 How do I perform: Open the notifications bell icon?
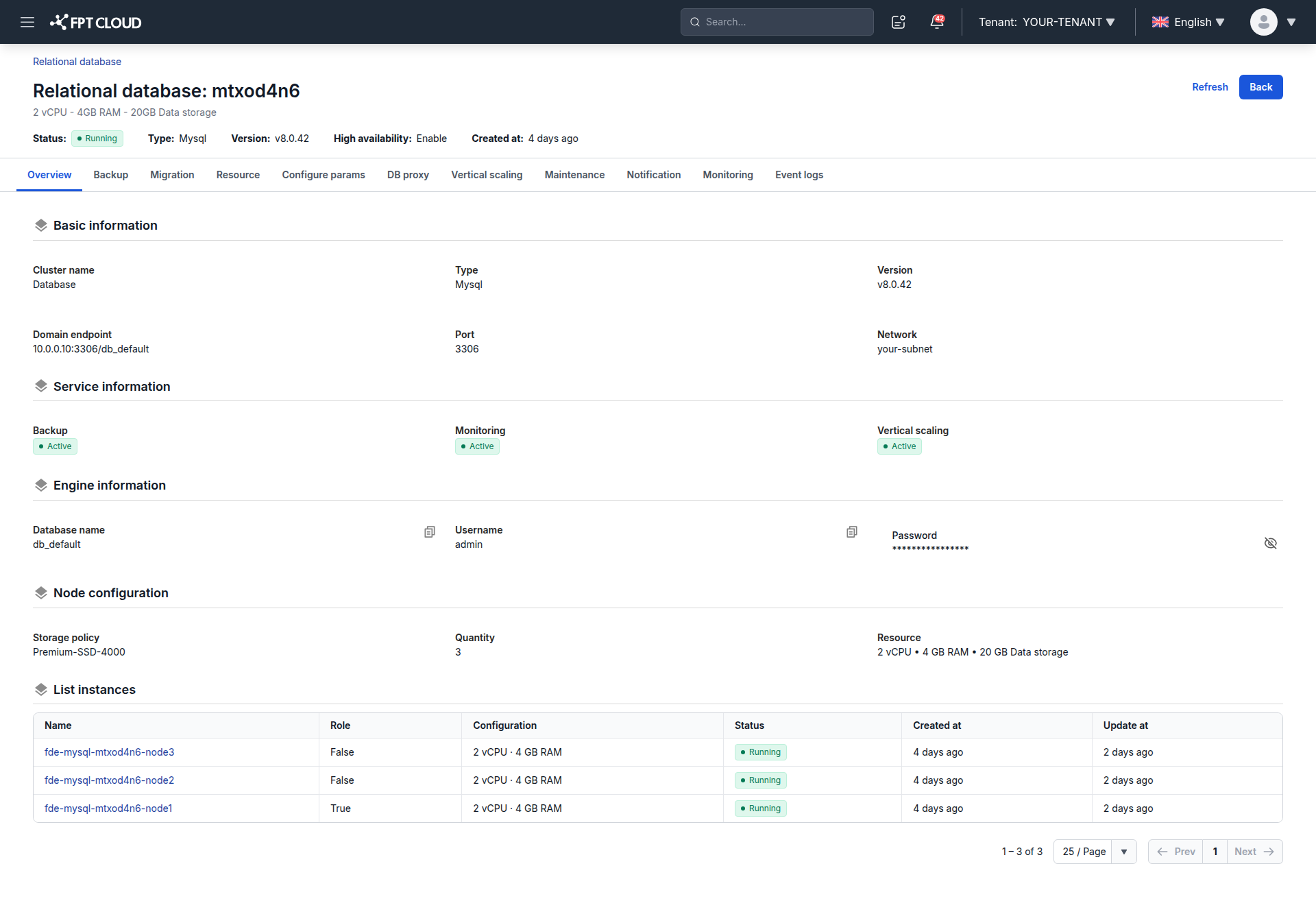click(x=937, y=22)
